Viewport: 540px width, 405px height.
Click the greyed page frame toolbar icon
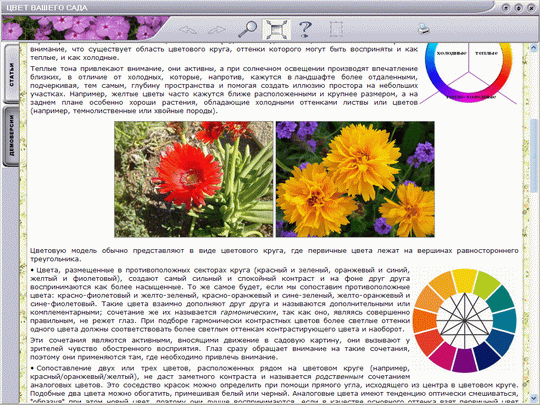(336, 30)
